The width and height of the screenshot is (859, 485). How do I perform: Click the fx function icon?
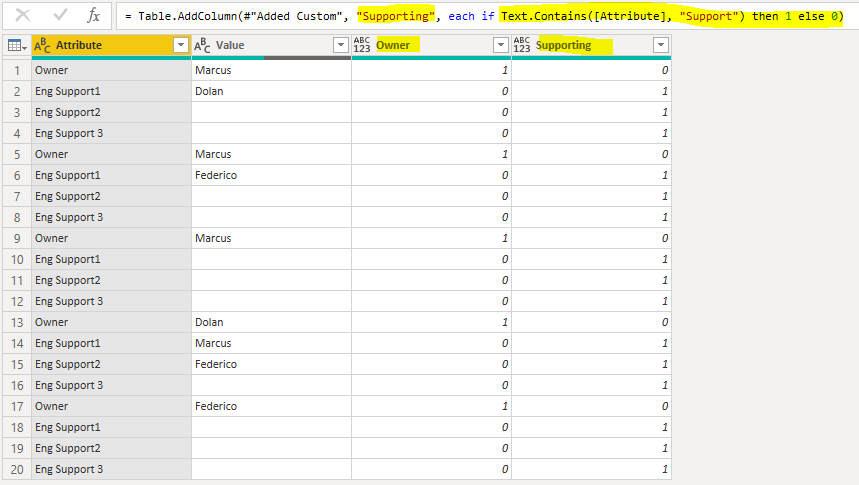point(94,15)
